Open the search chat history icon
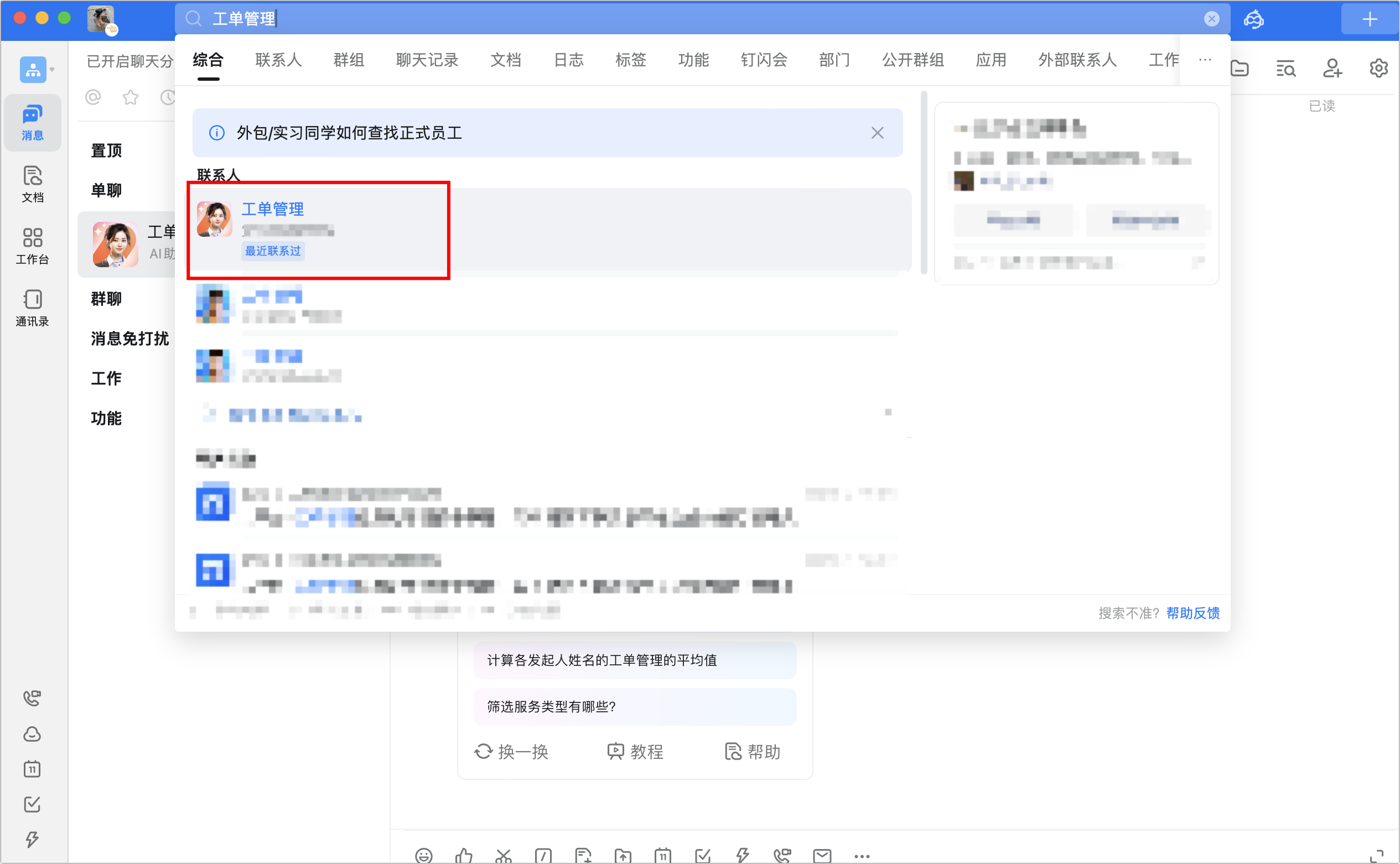The width and height of the screenshot is (1400, 864). coord(1285,69)
